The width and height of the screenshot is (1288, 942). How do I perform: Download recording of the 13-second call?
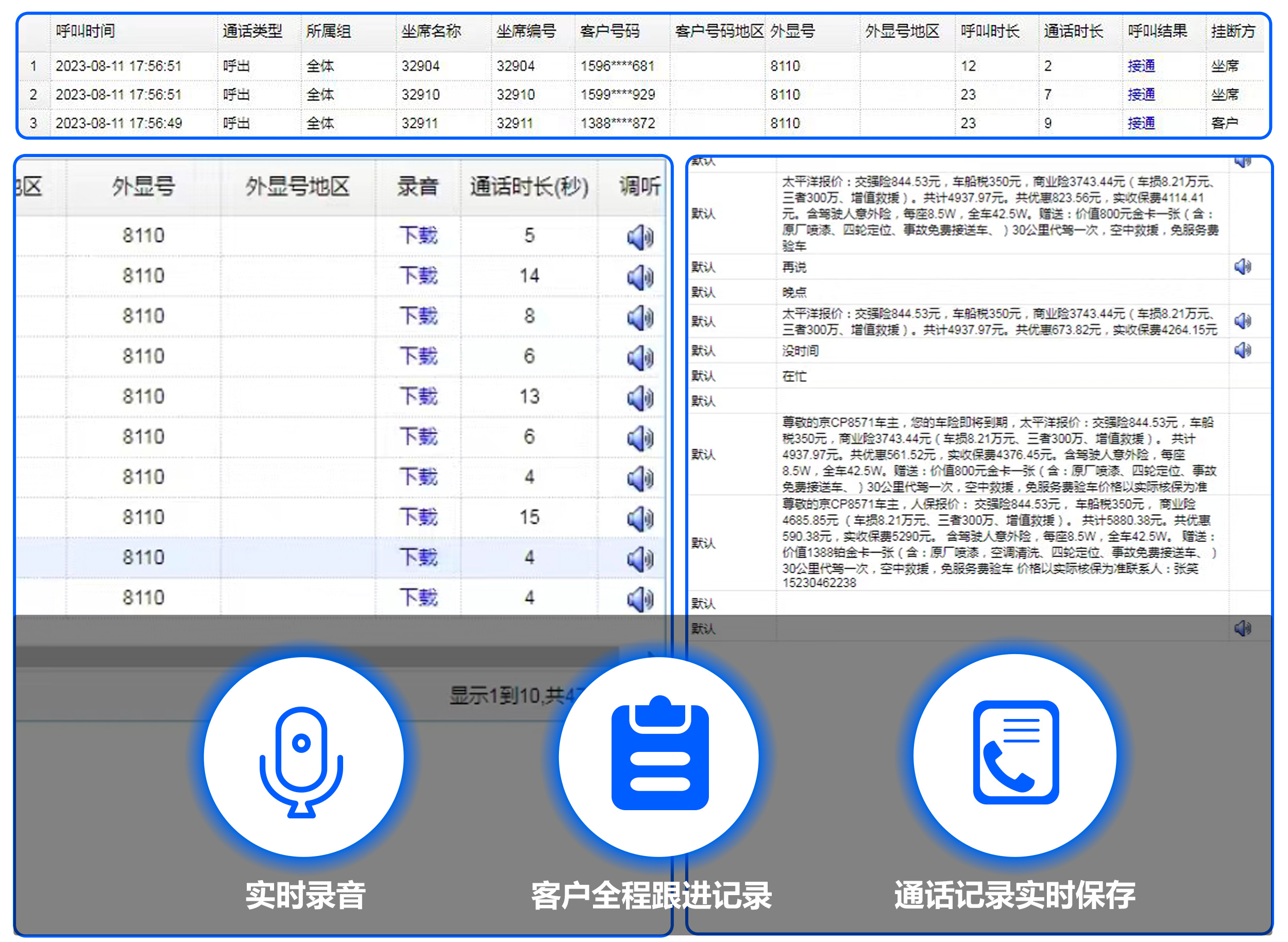[x=418, y=396]
